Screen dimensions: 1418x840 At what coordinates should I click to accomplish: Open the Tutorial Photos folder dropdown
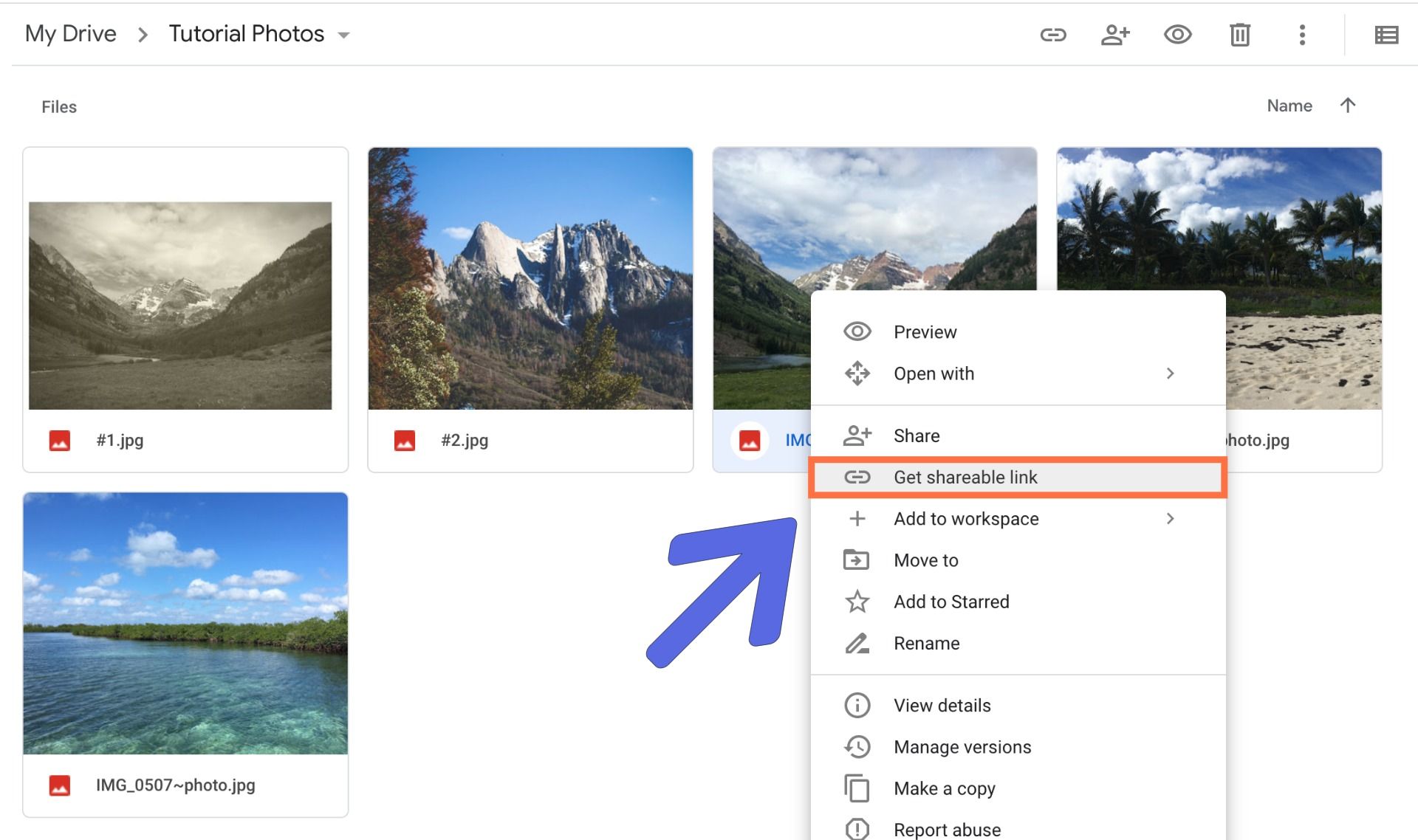click(343, 35)
